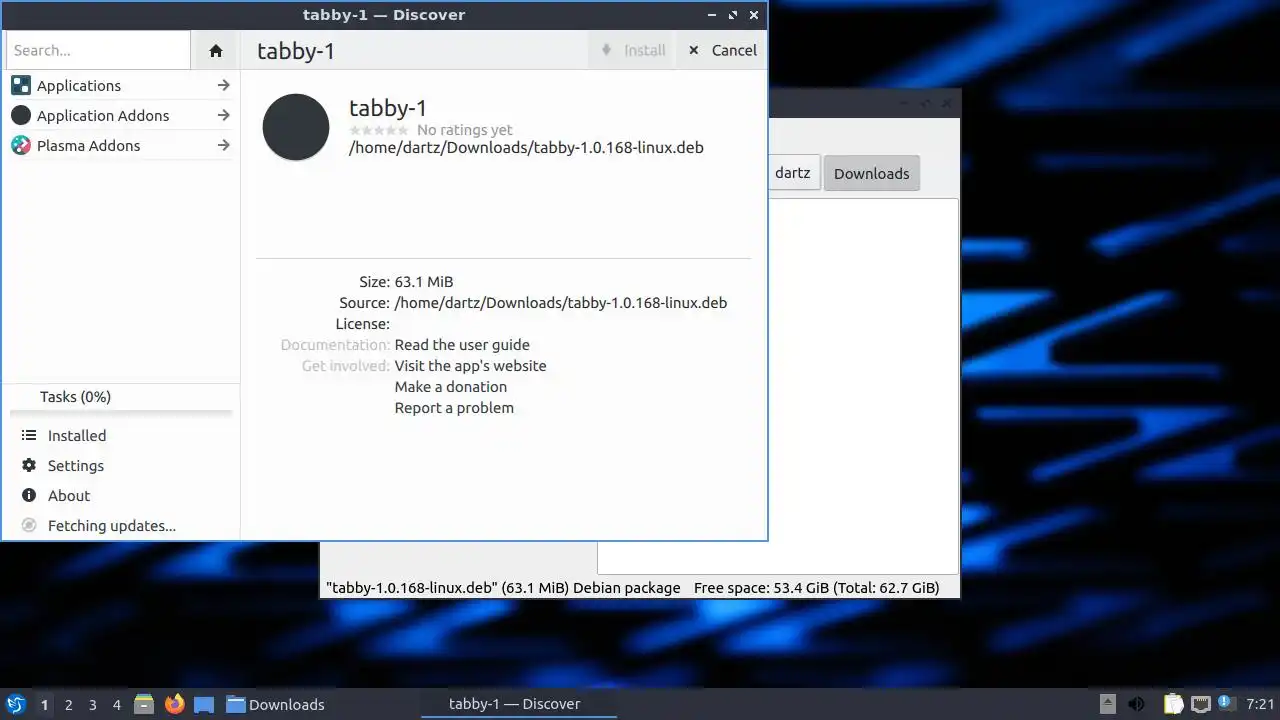Focus the Discover Search field
This screenshot has height=720, width=1280.
tap(98, 50)
